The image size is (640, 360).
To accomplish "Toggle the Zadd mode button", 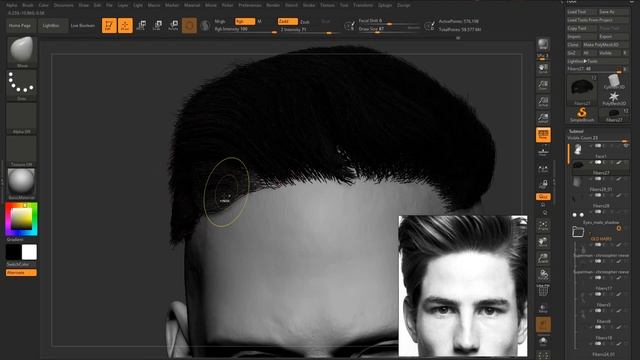I will [287, 21].
